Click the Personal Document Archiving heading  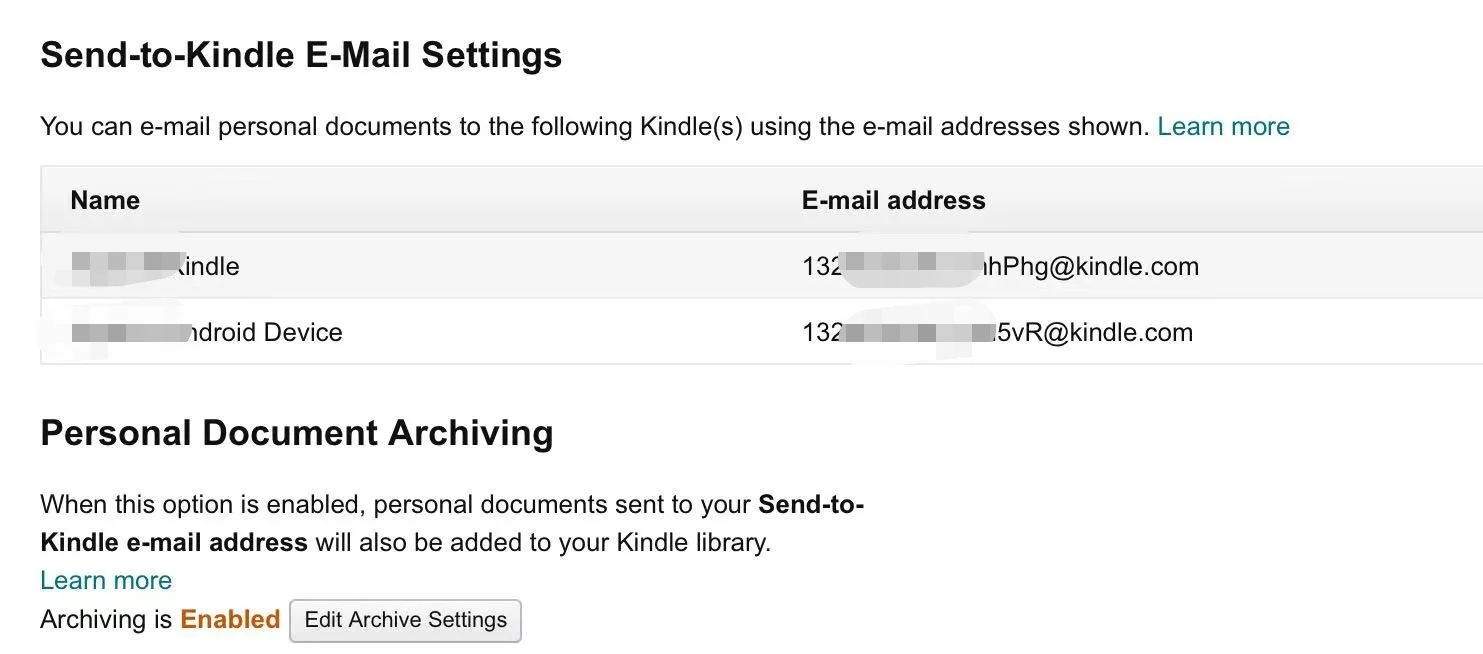pyautogui.click(x=296, y=433)
